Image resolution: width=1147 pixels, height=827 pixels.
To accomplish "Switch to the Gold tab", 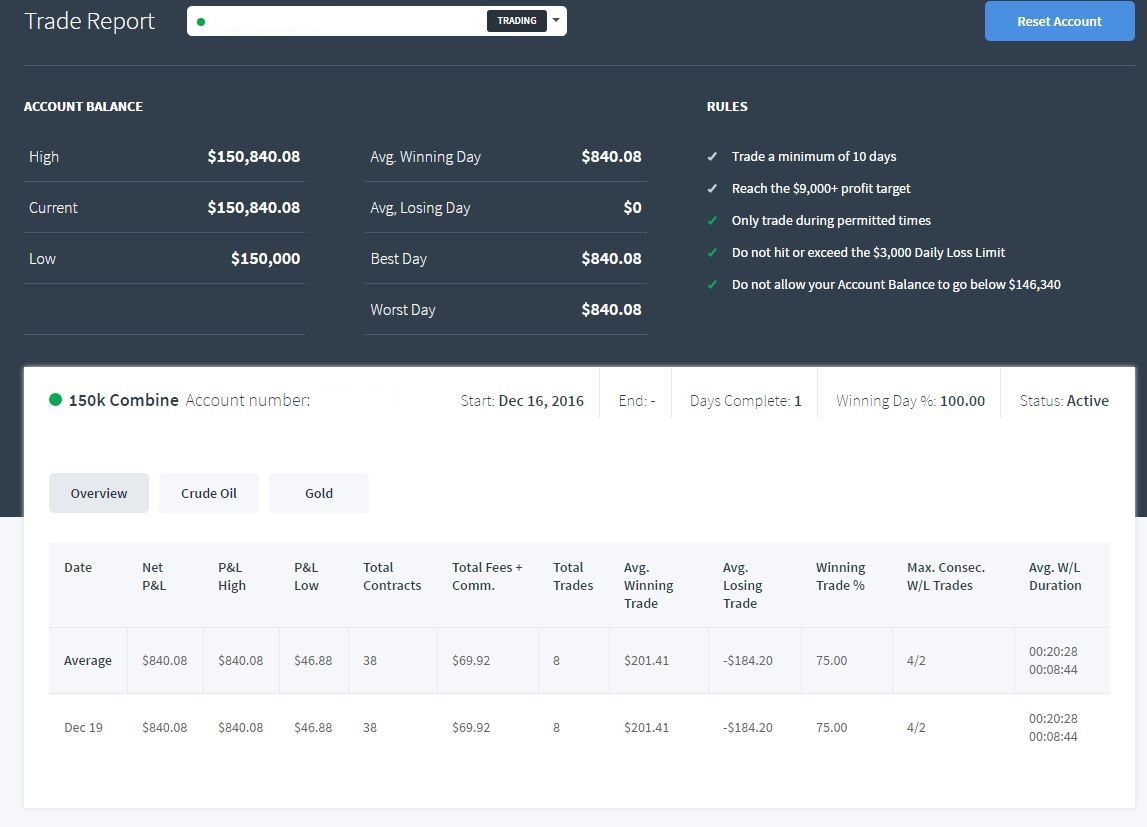I will [319, 493].
